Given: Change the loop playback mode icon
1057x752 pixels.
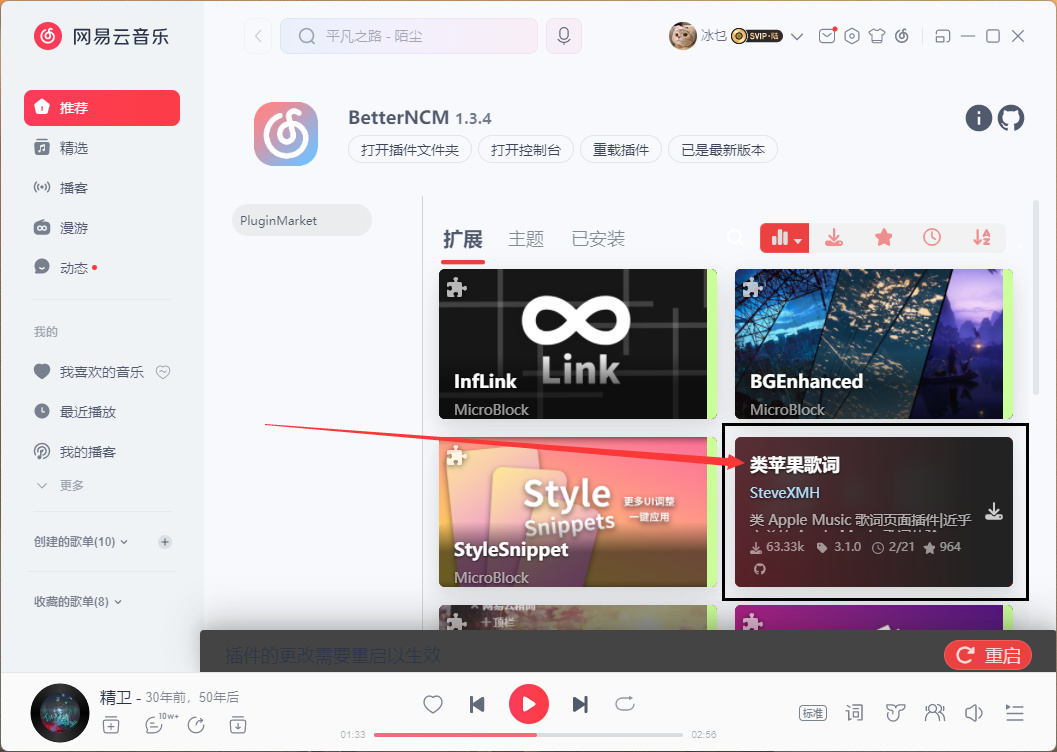Looking at the screenshot, I should pos(625,704).
